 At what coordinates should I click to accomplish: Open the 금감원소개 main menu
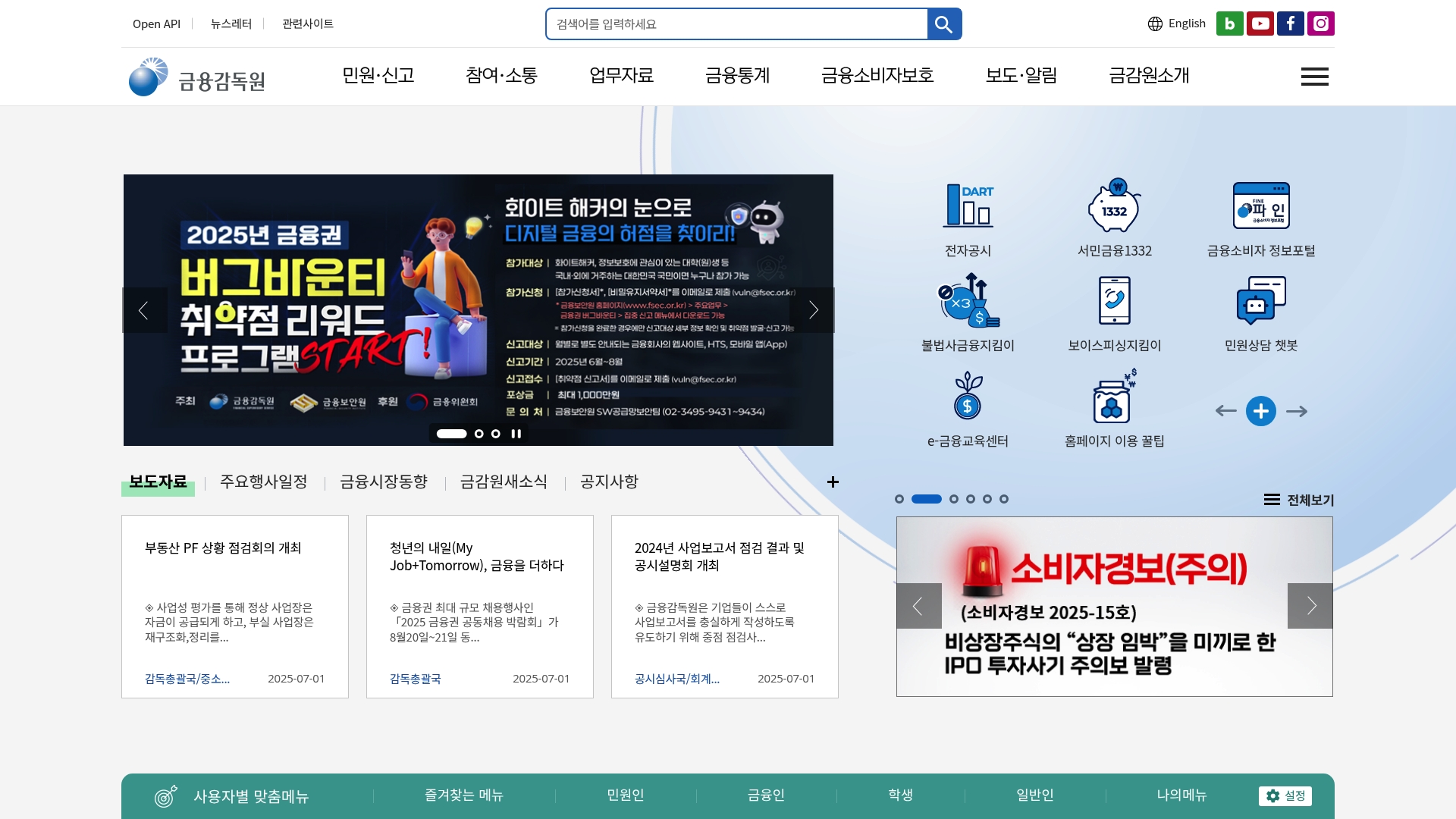tap(1149, 75)
